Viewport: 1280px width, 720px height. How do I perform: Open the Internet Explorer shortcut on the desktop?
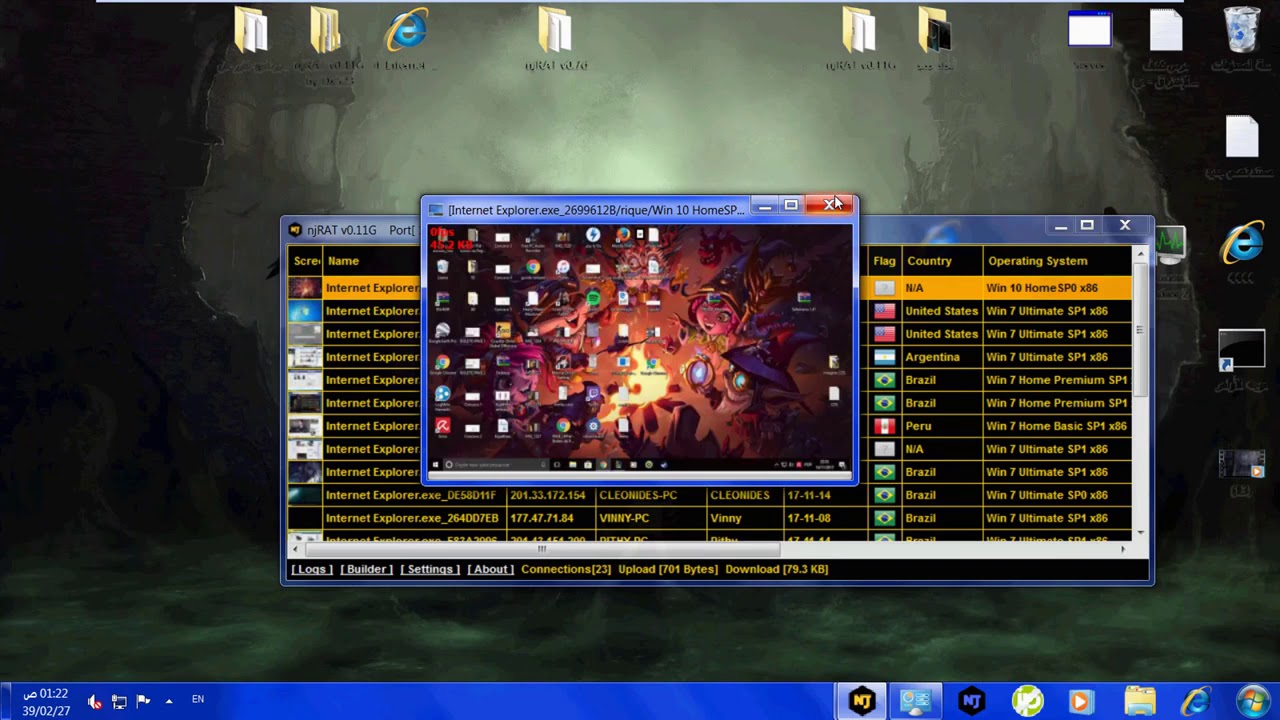click(407, 33)
